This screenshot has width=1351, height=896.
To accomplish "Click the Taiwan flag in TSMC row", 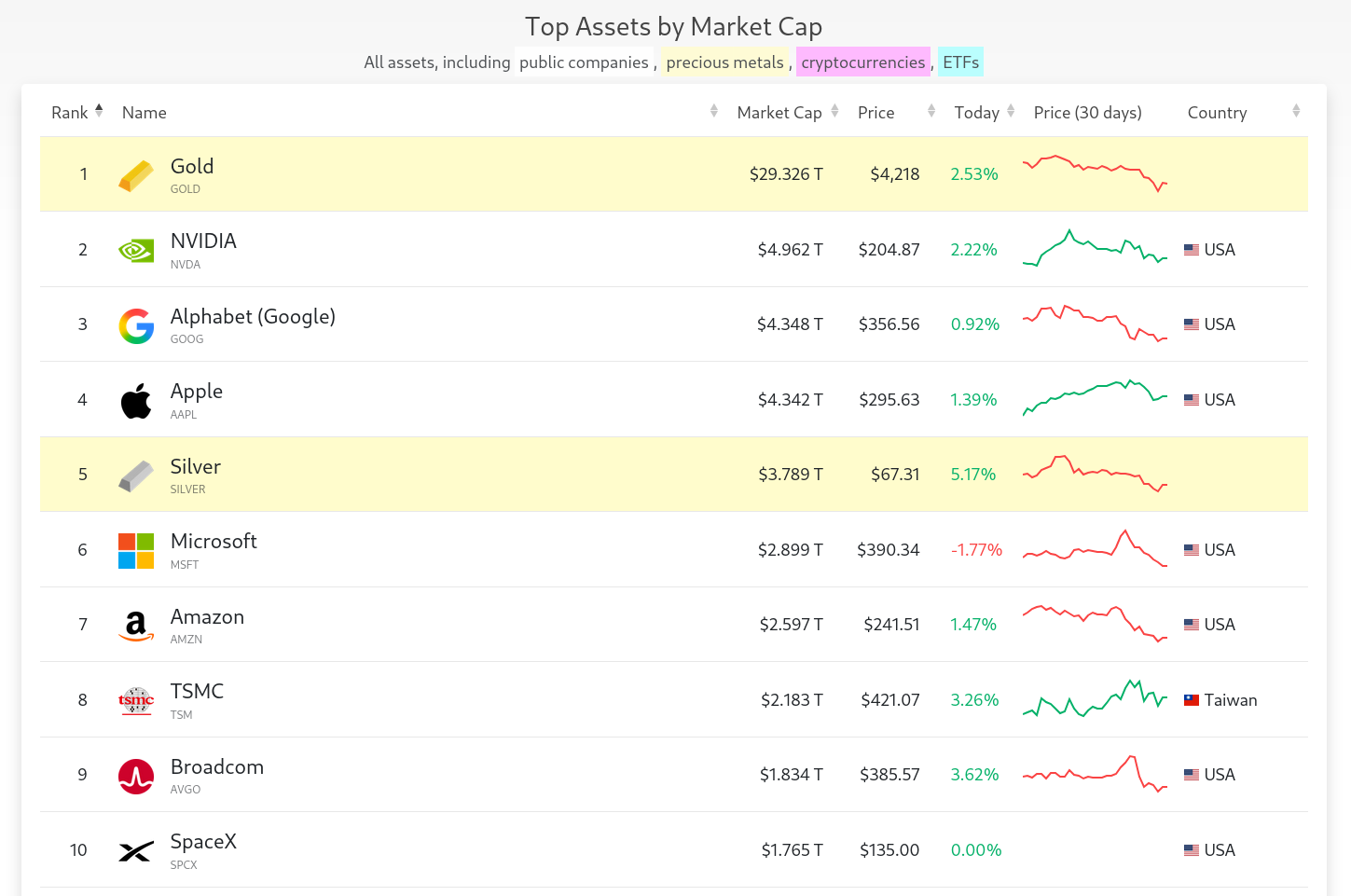I will point(1192,700).
